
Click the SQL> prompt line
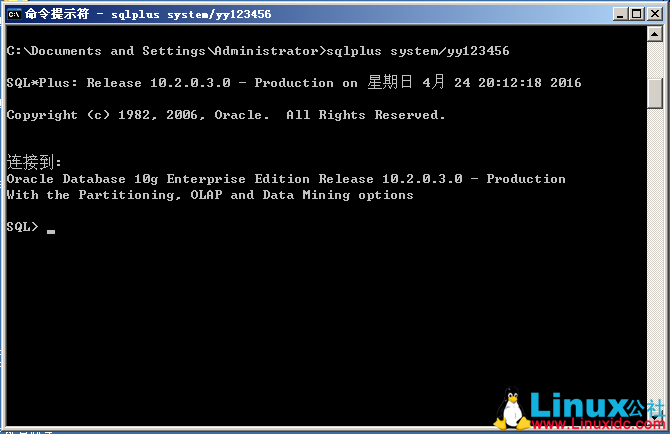tap(31, 227)
